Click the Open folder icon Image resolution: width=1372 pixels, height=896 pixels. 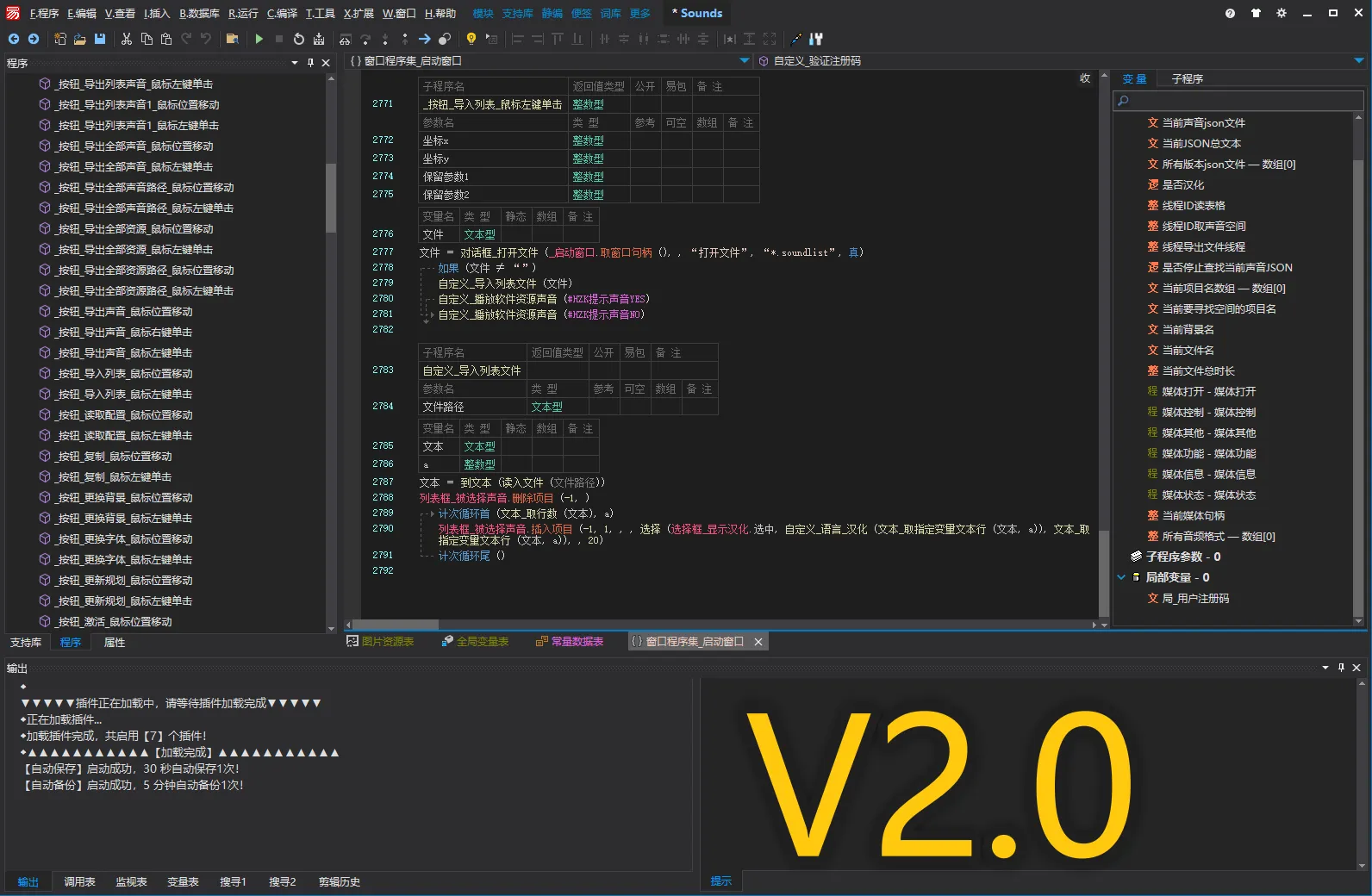pyautogui.click(x=79, y=39)
